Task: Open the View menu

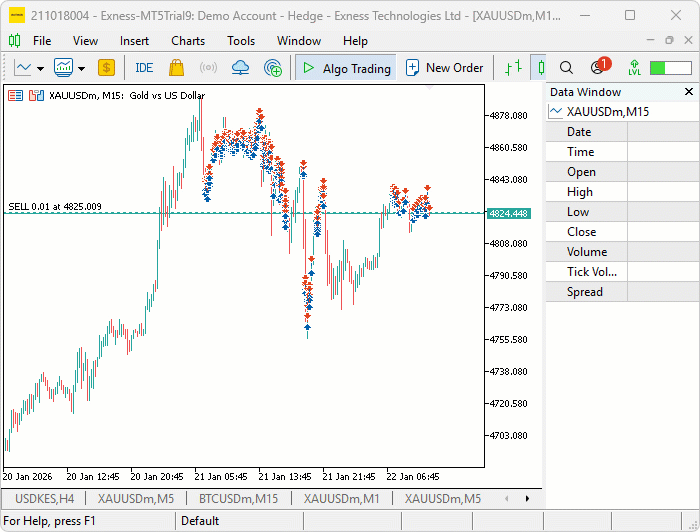Action: (x=85, y=41)
